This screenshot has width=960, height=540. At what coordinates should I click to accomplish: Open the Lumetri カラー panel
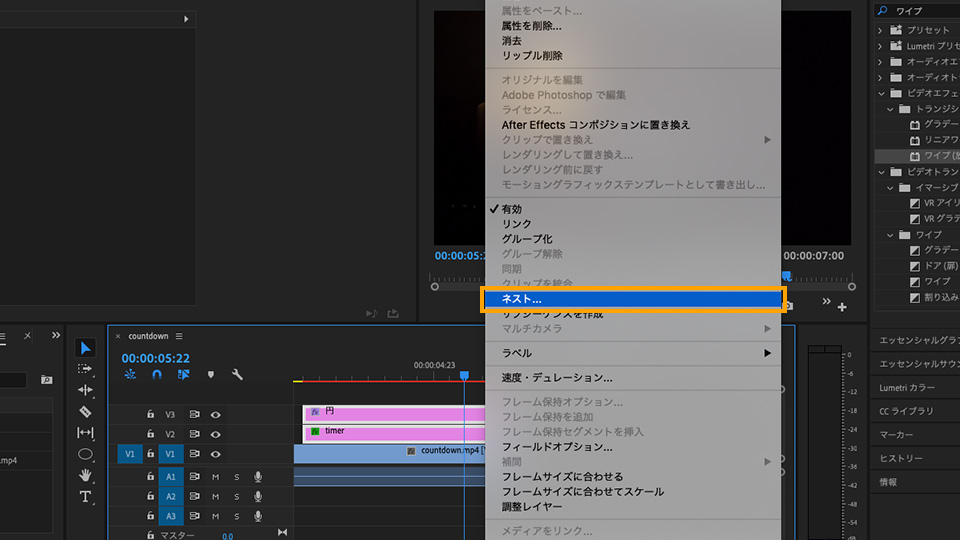coord(907,388)
